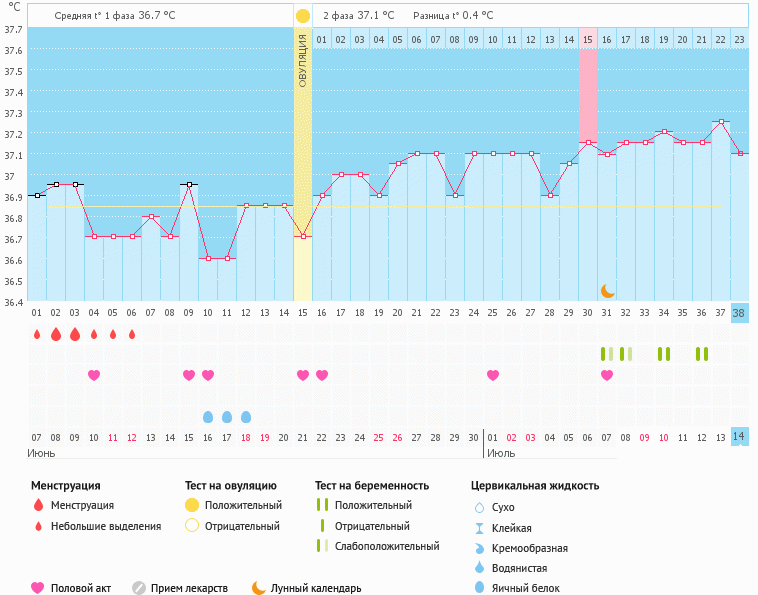Click the pink 'Половой акт' legend heart icon
758x595 pixels.
(x=38, y=588)
